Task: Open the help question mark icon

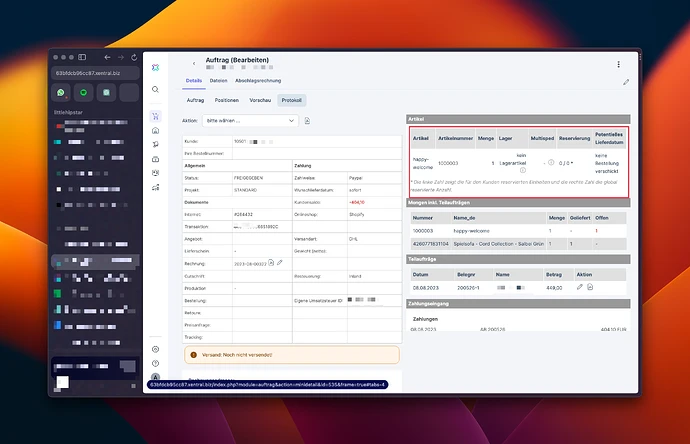Action: coord(155,363)
